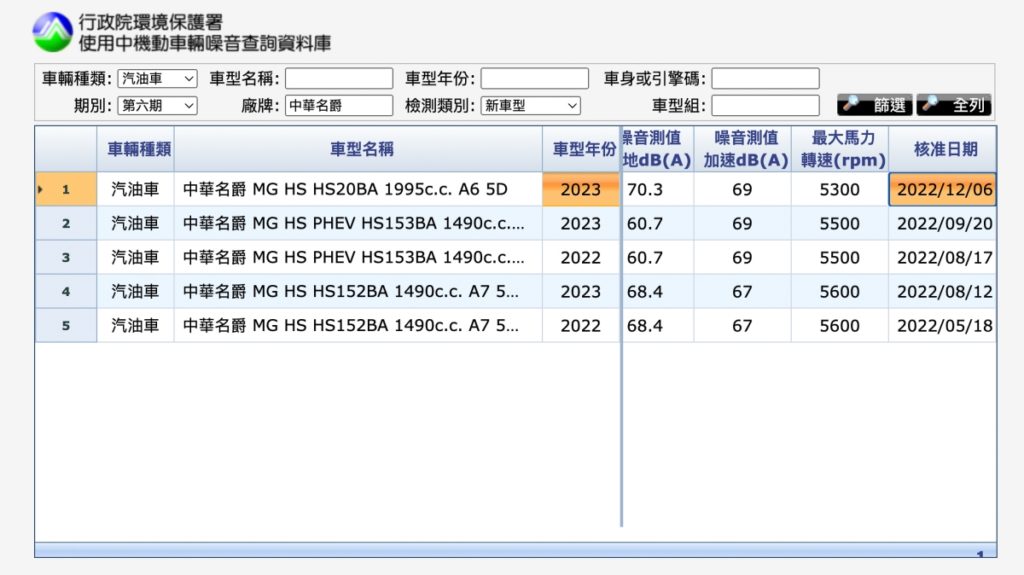Click approval date 2022/05/18
The height and width of the screenshot is (575, 1024).
point(943,325)
